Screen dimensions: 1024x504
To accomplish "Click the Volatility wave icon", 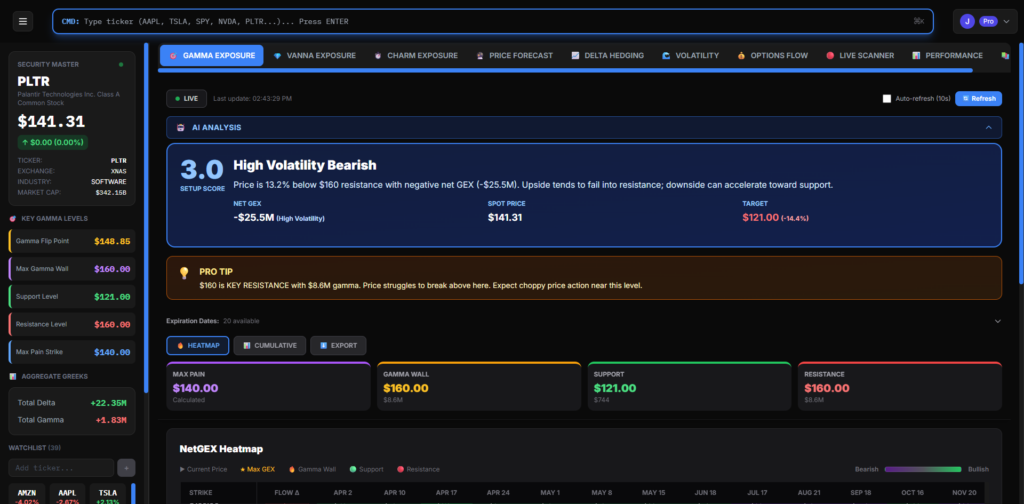I will [x=666, y=55].
